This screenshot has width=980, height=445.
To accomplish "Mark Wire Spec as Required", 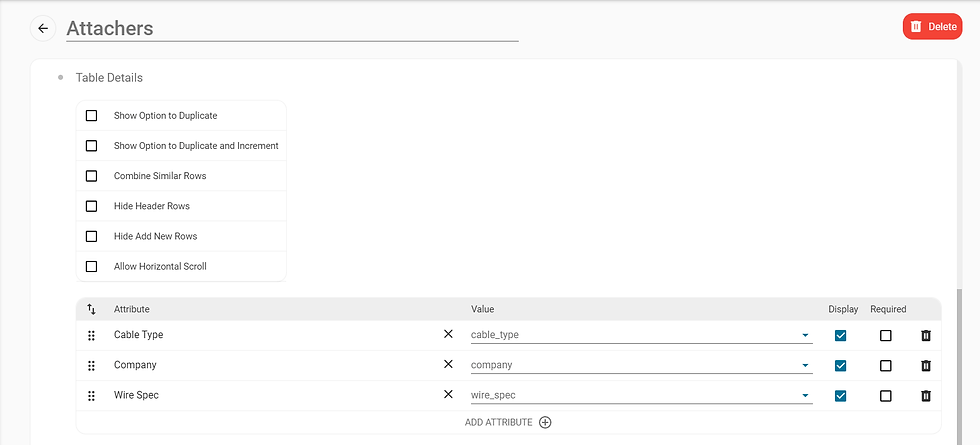I will (x=886, y=396).
